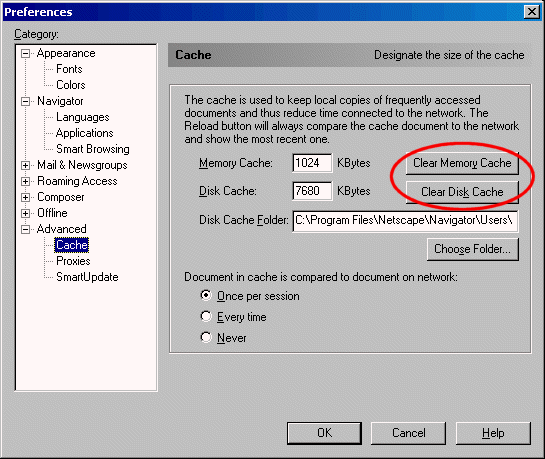Image resolution: width=545 pixels, height=459 pixels.
Task: Collapse the Navigator tree node
Action: [25, 101]
